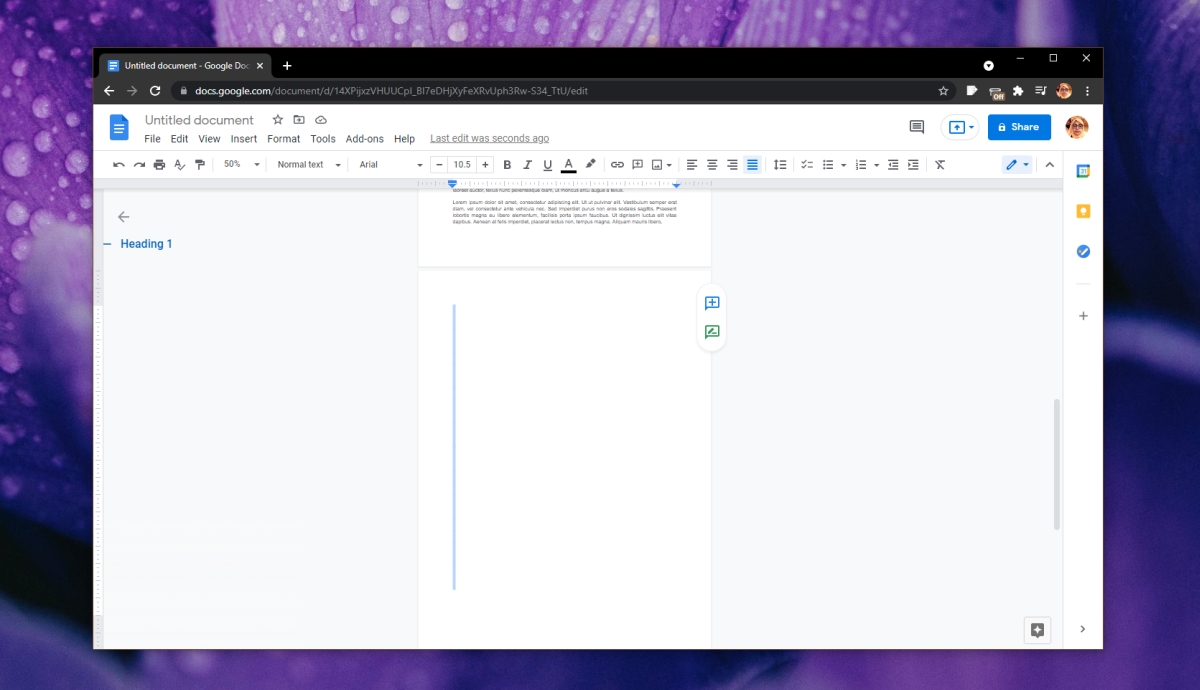Screen dimensions: 1200x690
Task: Open the zoom level 50% dropdown
Action: (x=241, y=165)
